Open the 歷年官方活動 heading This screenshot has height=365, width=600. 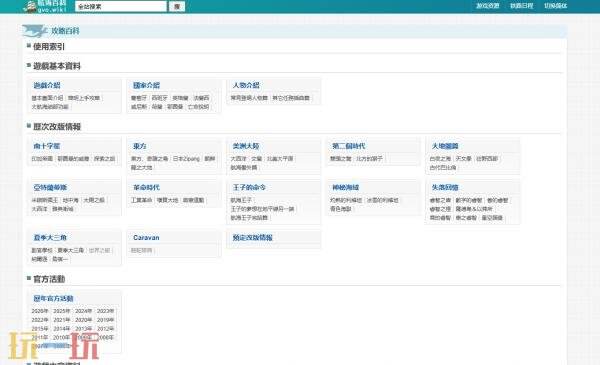pos(53,298)
